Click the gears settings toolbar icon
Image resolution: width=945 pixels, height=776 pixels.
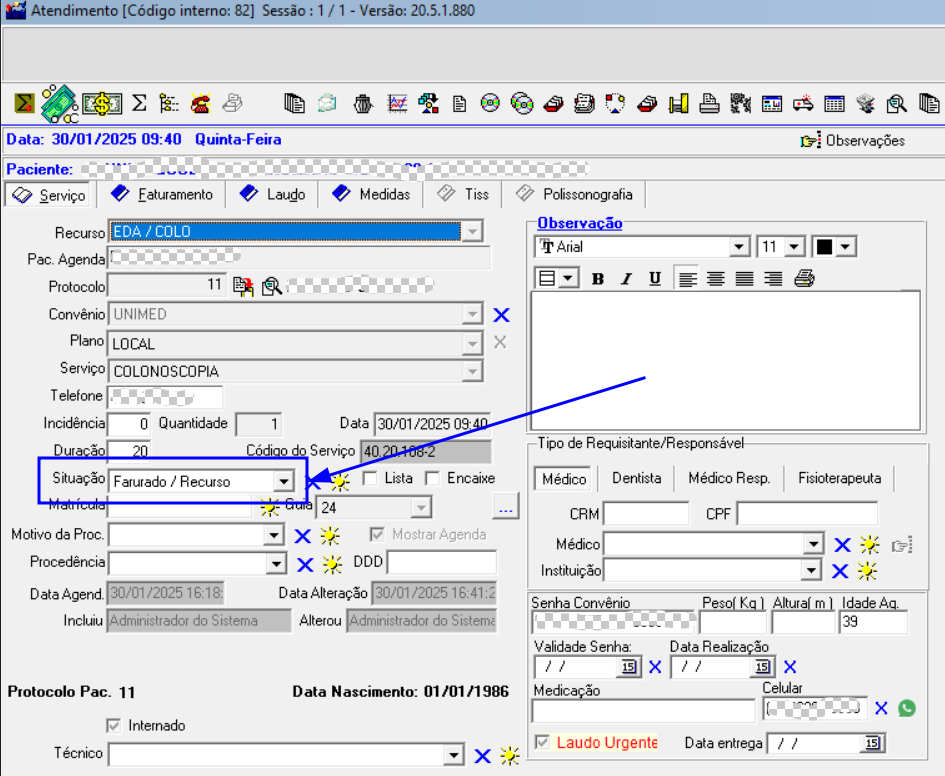pyautogui.click(x=740, y=104)
